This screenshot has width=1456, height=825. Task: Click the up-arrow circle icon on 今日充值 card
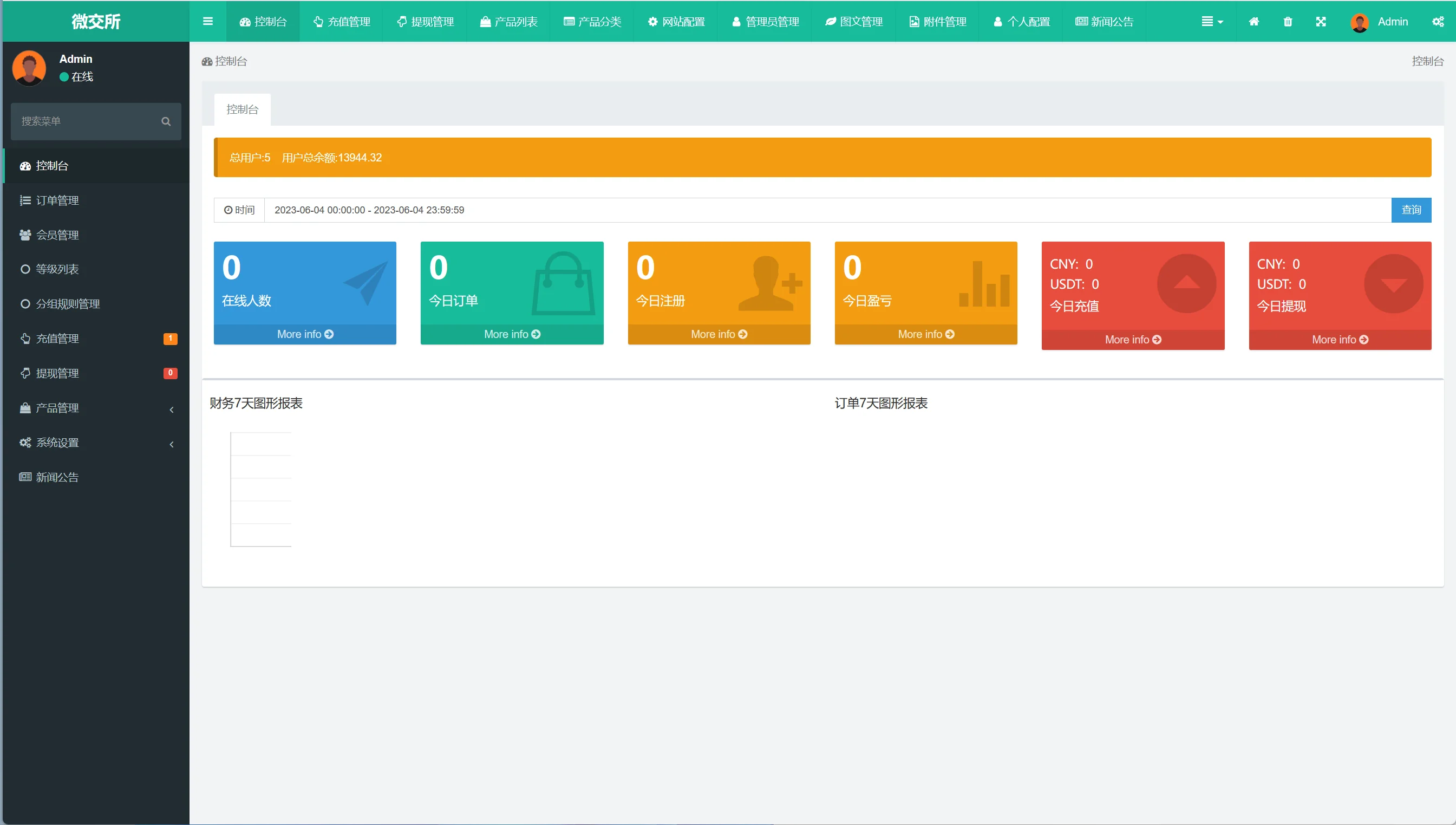[x=1186, y=283]
